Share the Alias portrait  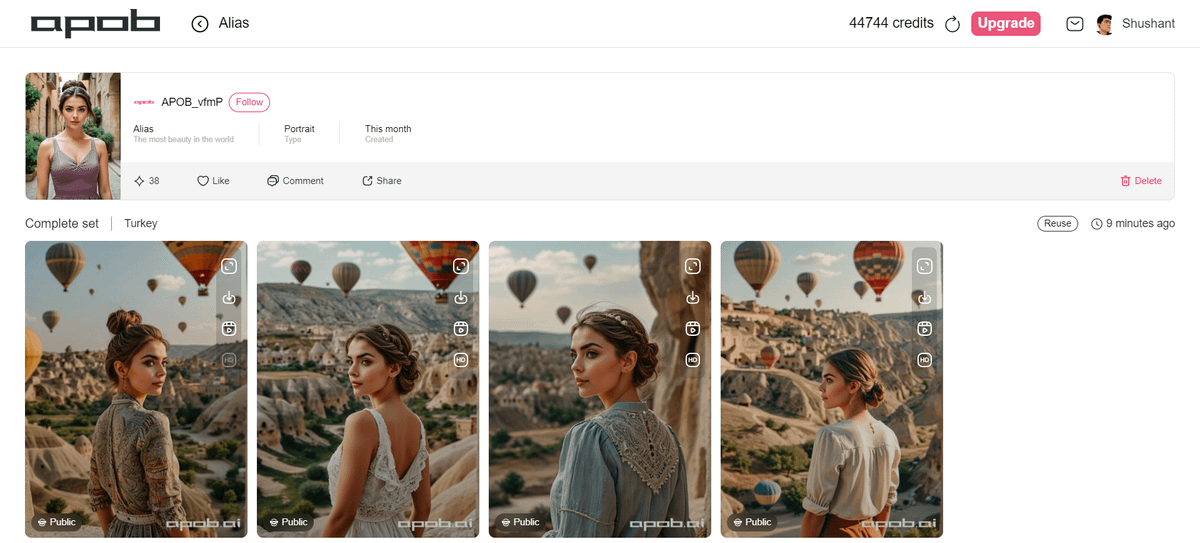[381, 181]
